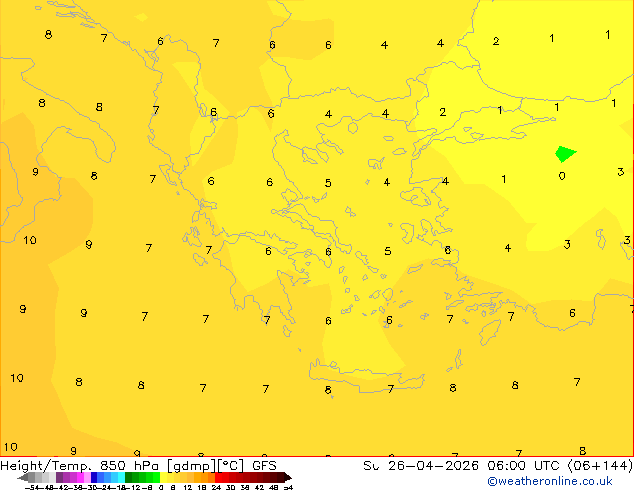Choose the gray legend swatch
Viewport: 634px width, 490px height.
pyautogui.click(x=31, y=477)
